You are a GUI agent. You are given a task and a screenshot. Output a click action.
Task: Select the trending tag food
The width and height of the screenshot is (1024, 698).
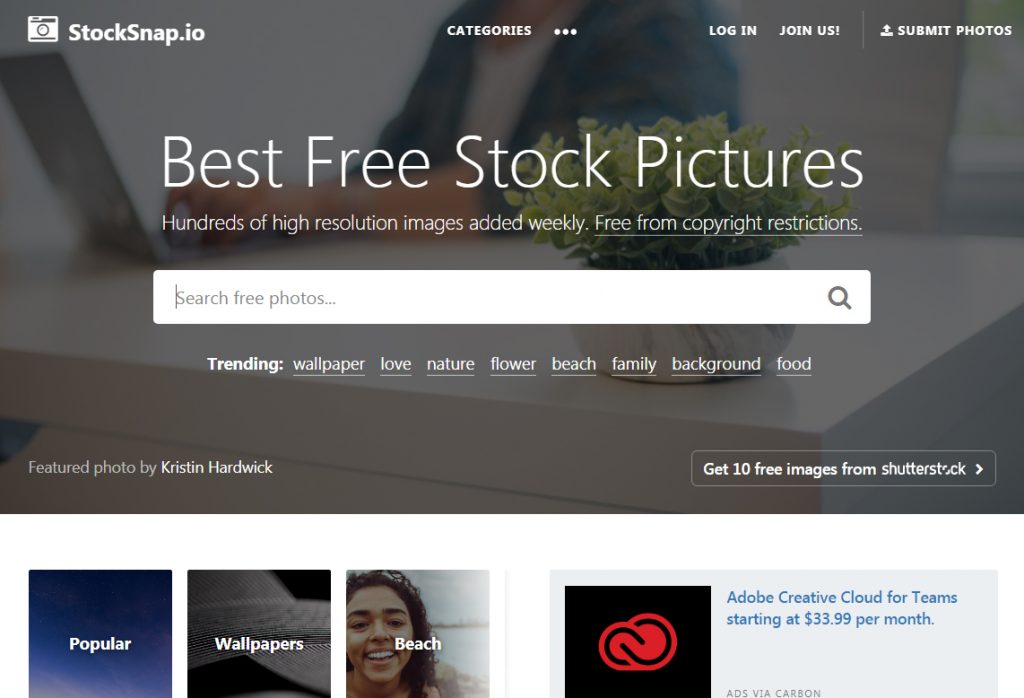(x=793, y=364)
